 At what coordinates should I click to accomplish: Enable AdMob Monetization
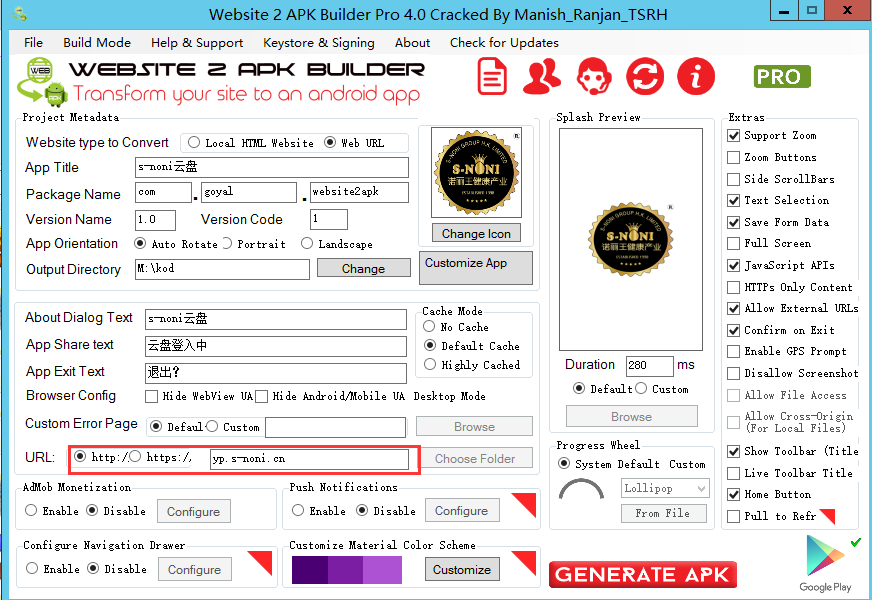31,510
